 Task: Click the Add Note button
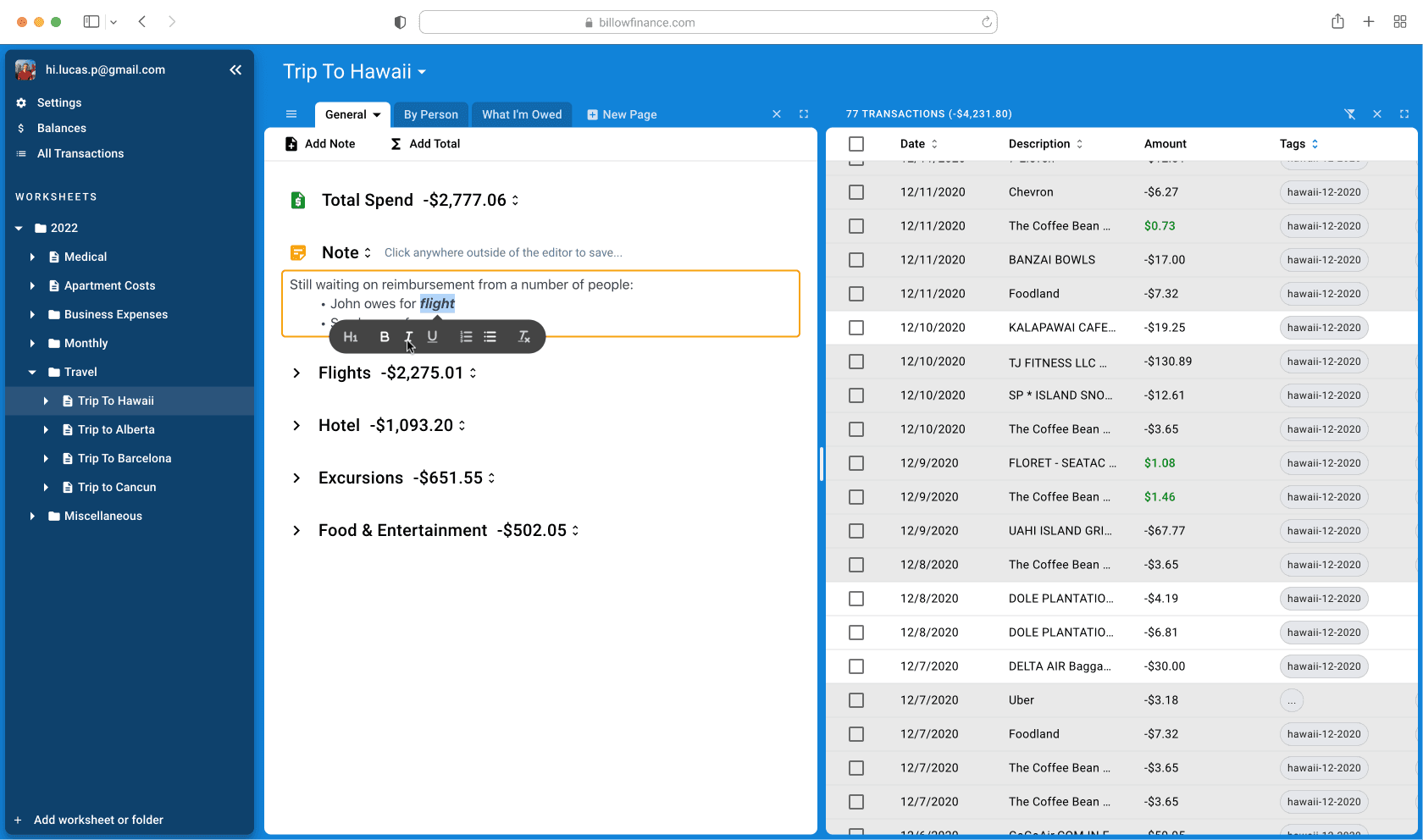coord(320,144)
